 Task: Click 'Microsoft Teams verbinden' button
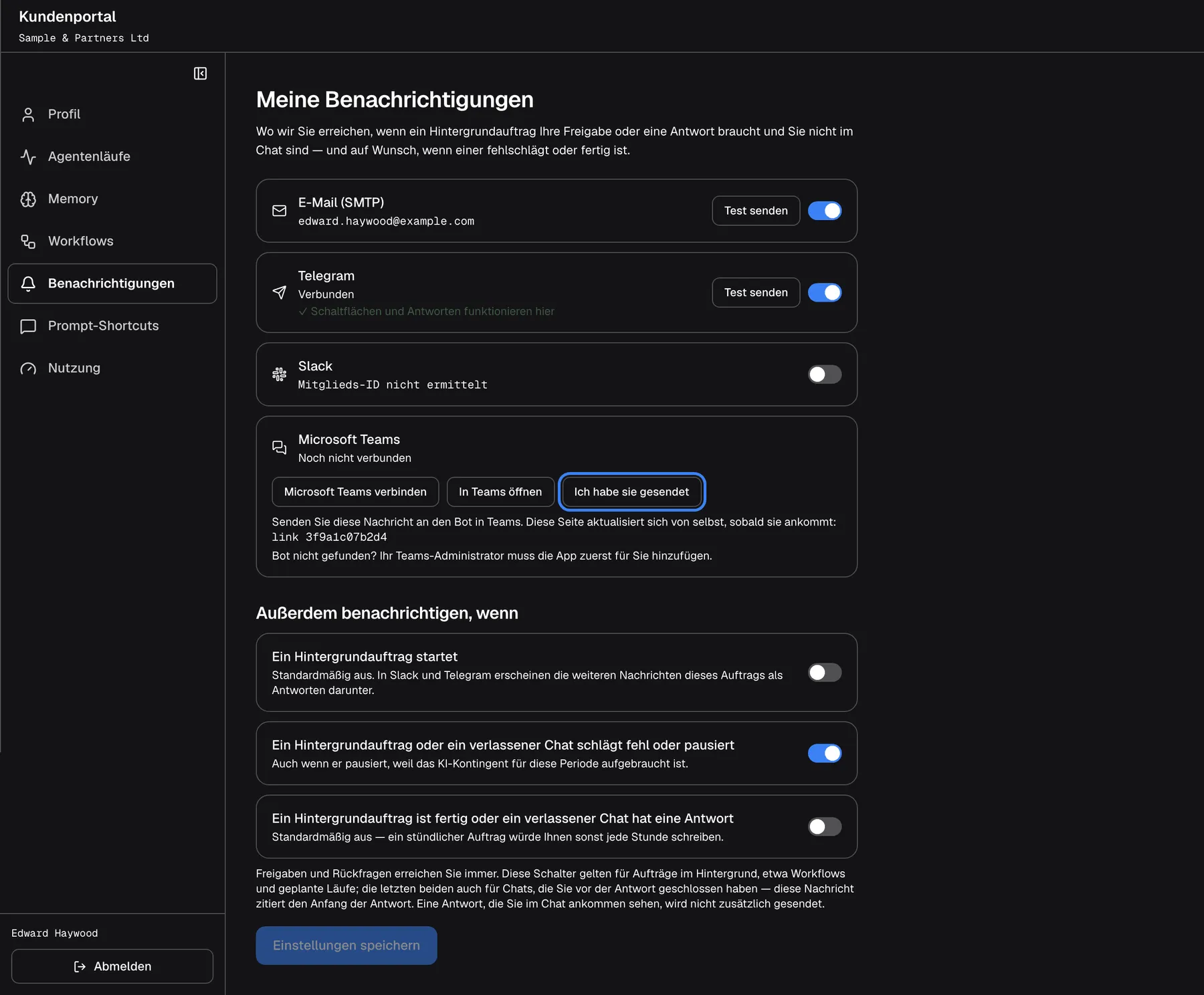click(355, 491)
